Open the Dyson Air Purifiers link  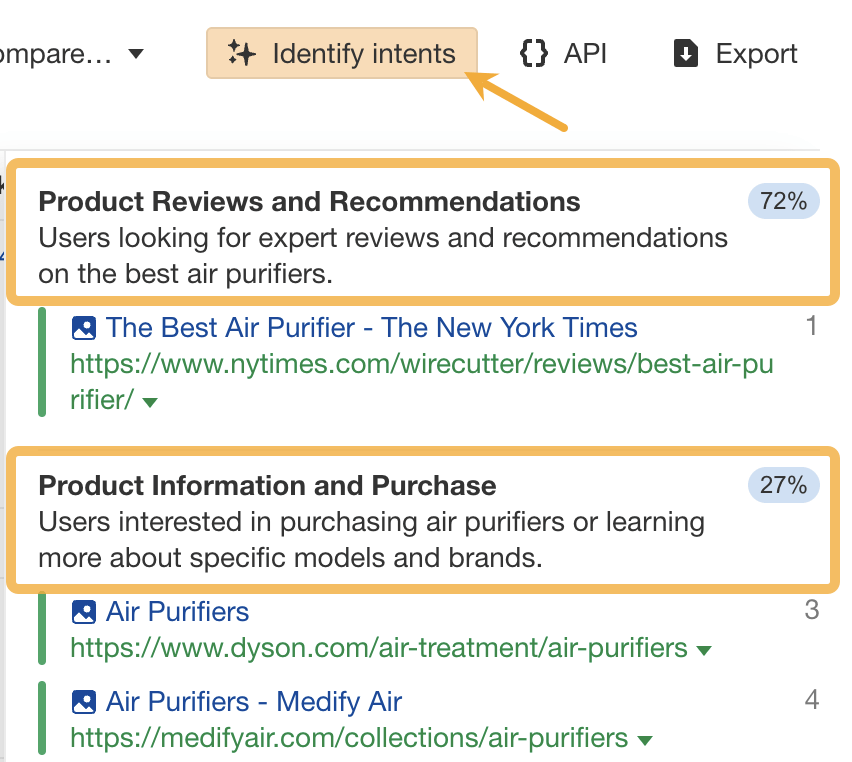180,611
